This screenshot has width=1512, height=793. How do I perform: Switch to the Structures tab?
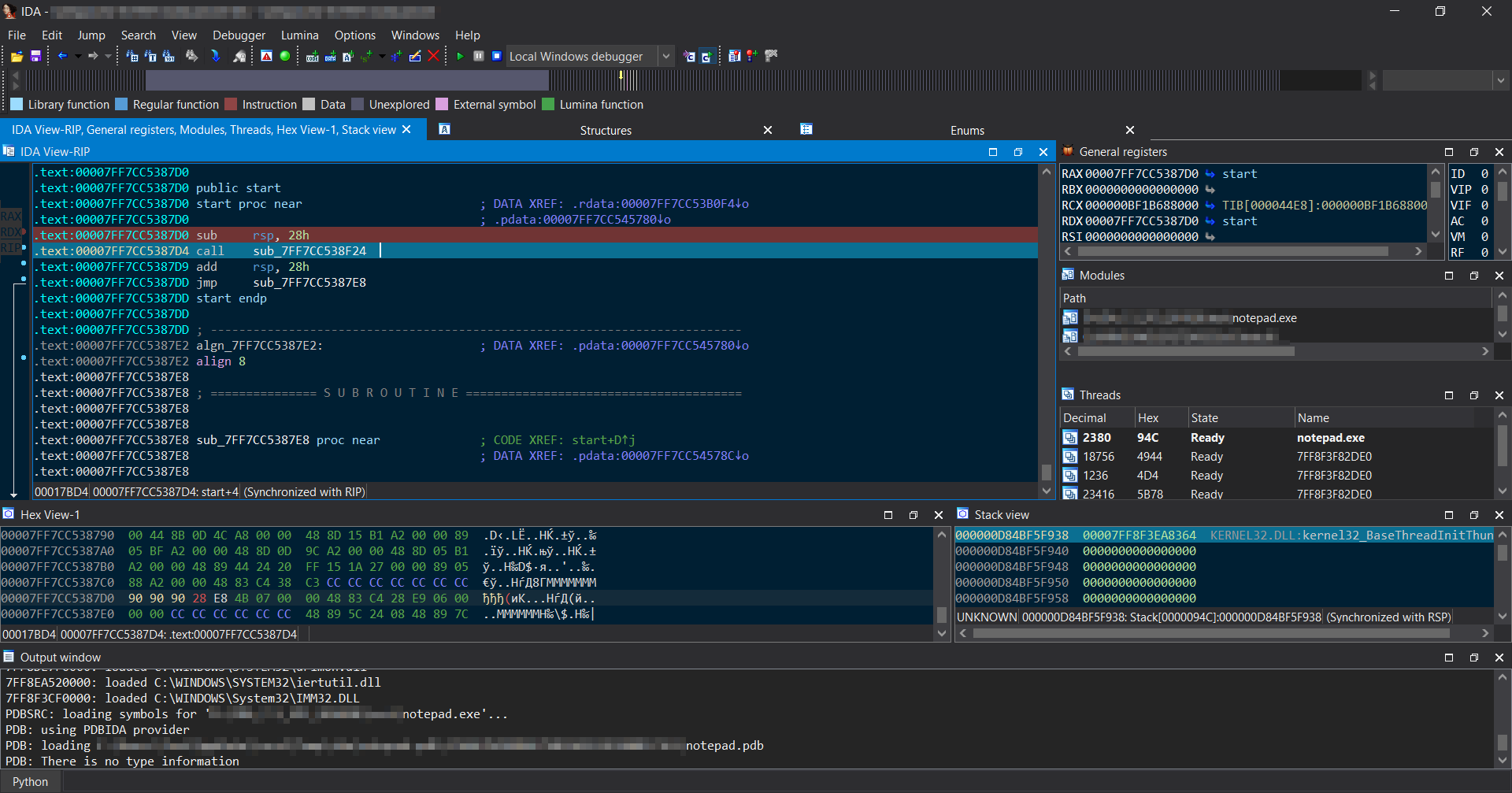(x=605, y=130)
